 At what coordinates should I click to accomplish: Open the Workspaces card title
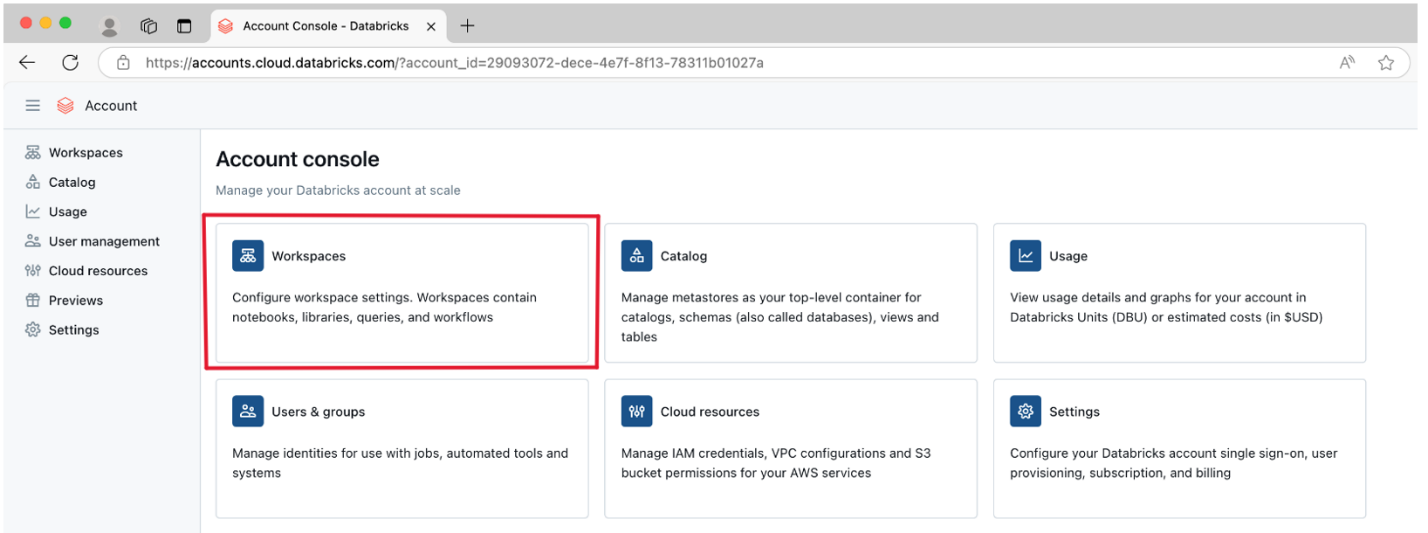(309, 256)
